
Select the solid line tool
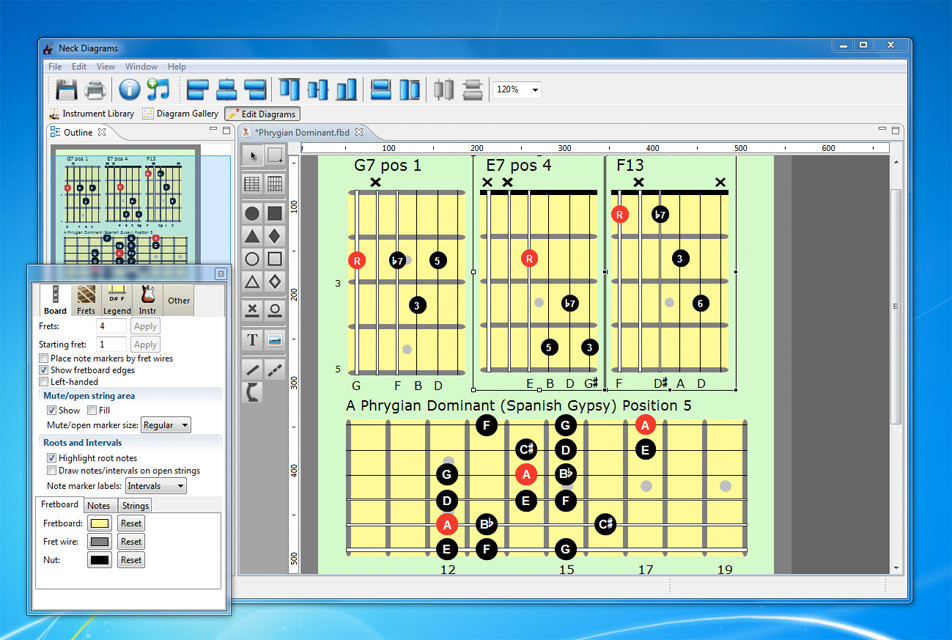(x=253, y=369)
